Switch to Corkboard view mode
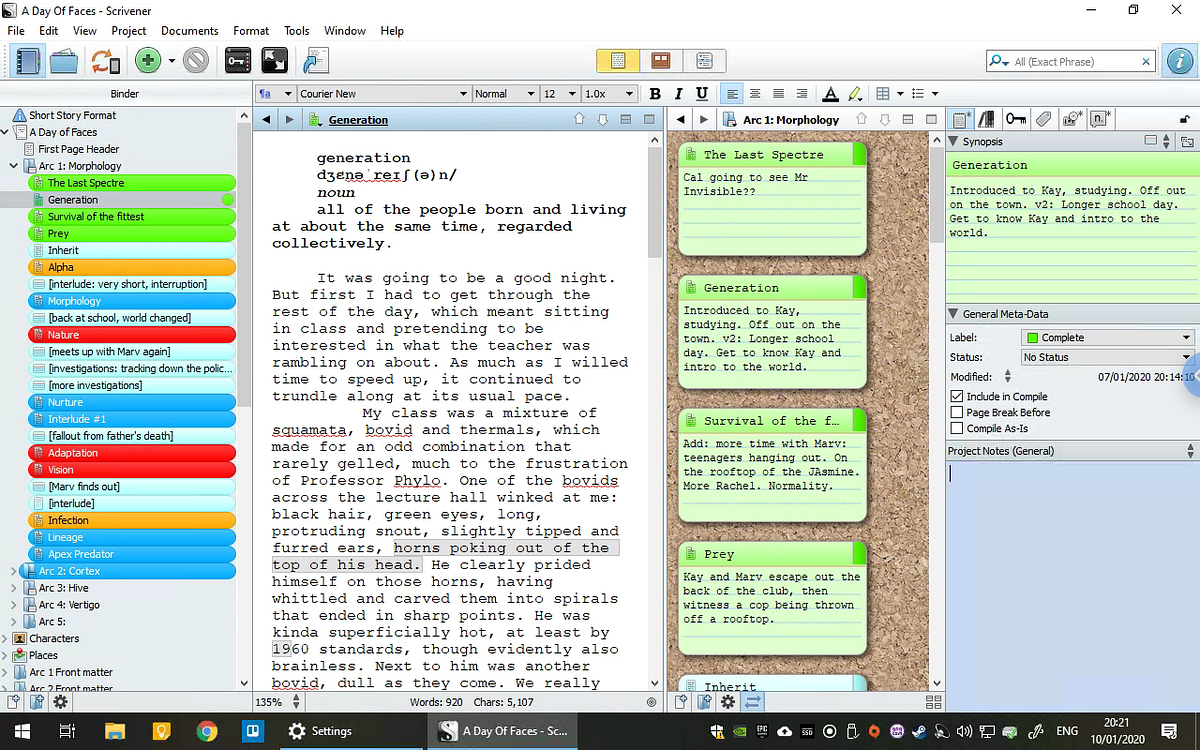 tap(660, 61)
